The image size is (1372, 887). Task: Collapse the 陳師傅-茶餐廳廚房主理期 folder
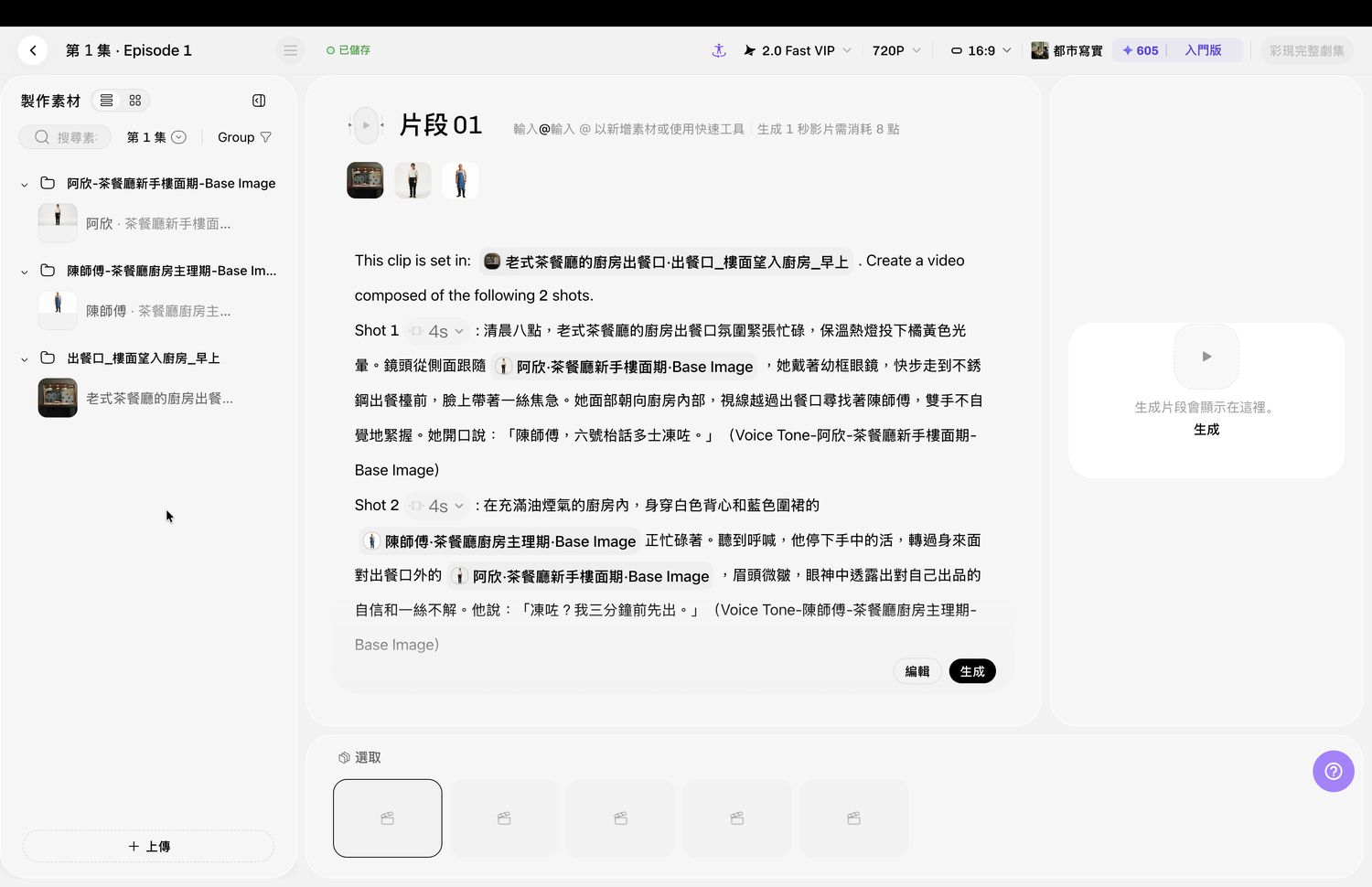coord(25,272)
